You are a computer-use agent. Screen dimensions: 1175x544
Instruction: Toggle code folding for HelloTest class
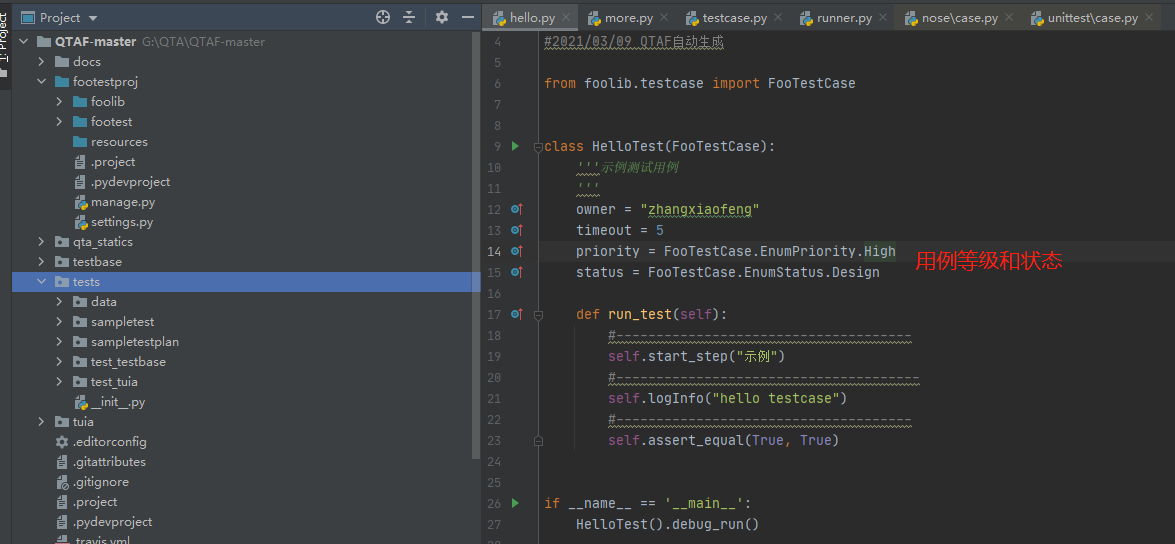[538, 146]
